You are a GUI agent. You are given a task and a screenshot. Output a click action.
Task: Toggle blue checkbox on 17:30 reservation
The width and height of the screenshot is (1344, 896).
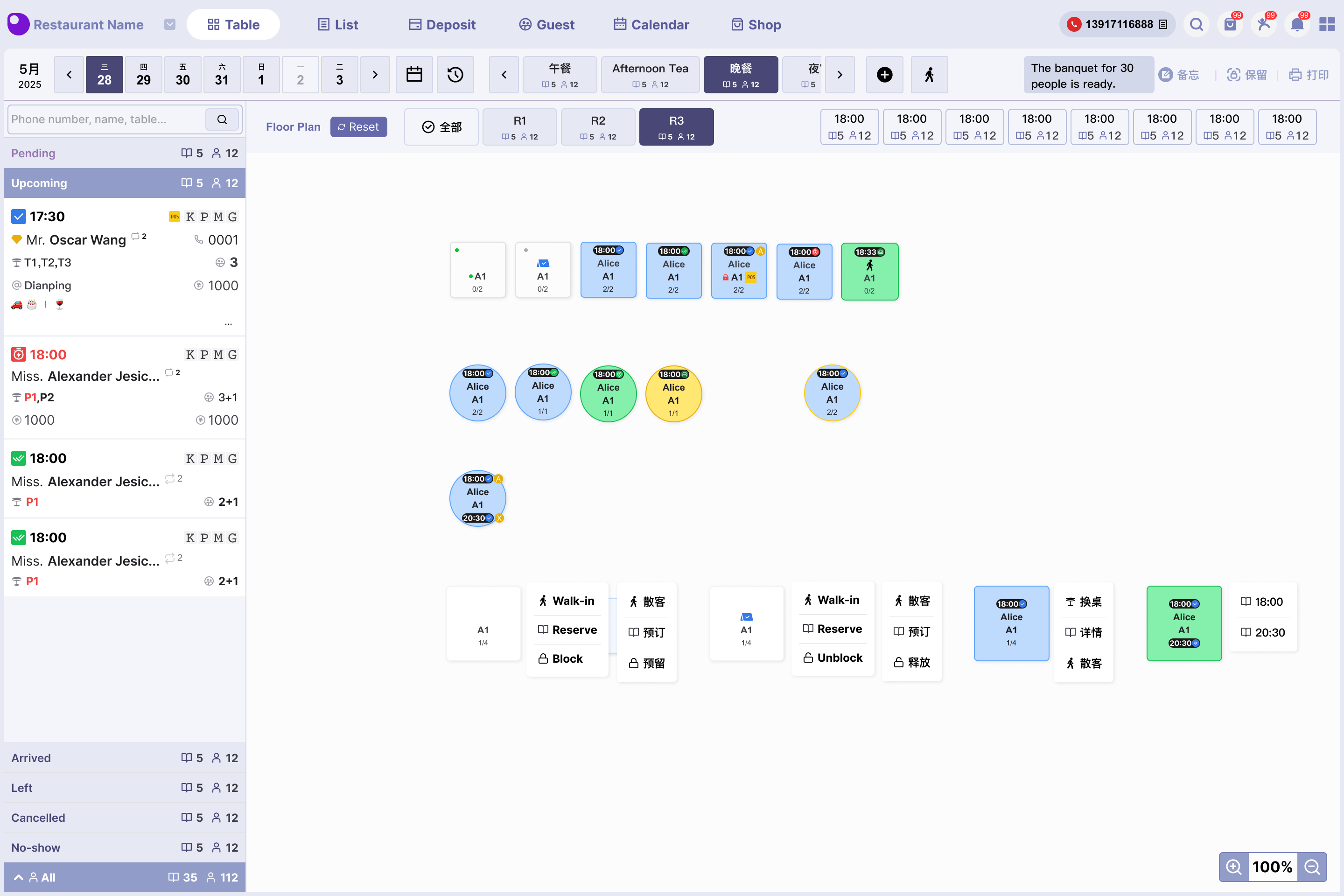(18, 217)
